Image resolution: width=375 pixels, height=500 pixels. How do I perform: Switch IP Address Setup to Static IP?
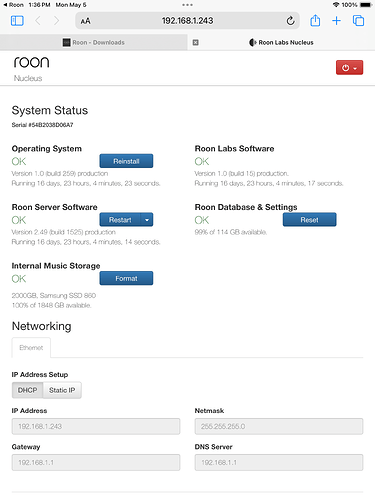62,390
